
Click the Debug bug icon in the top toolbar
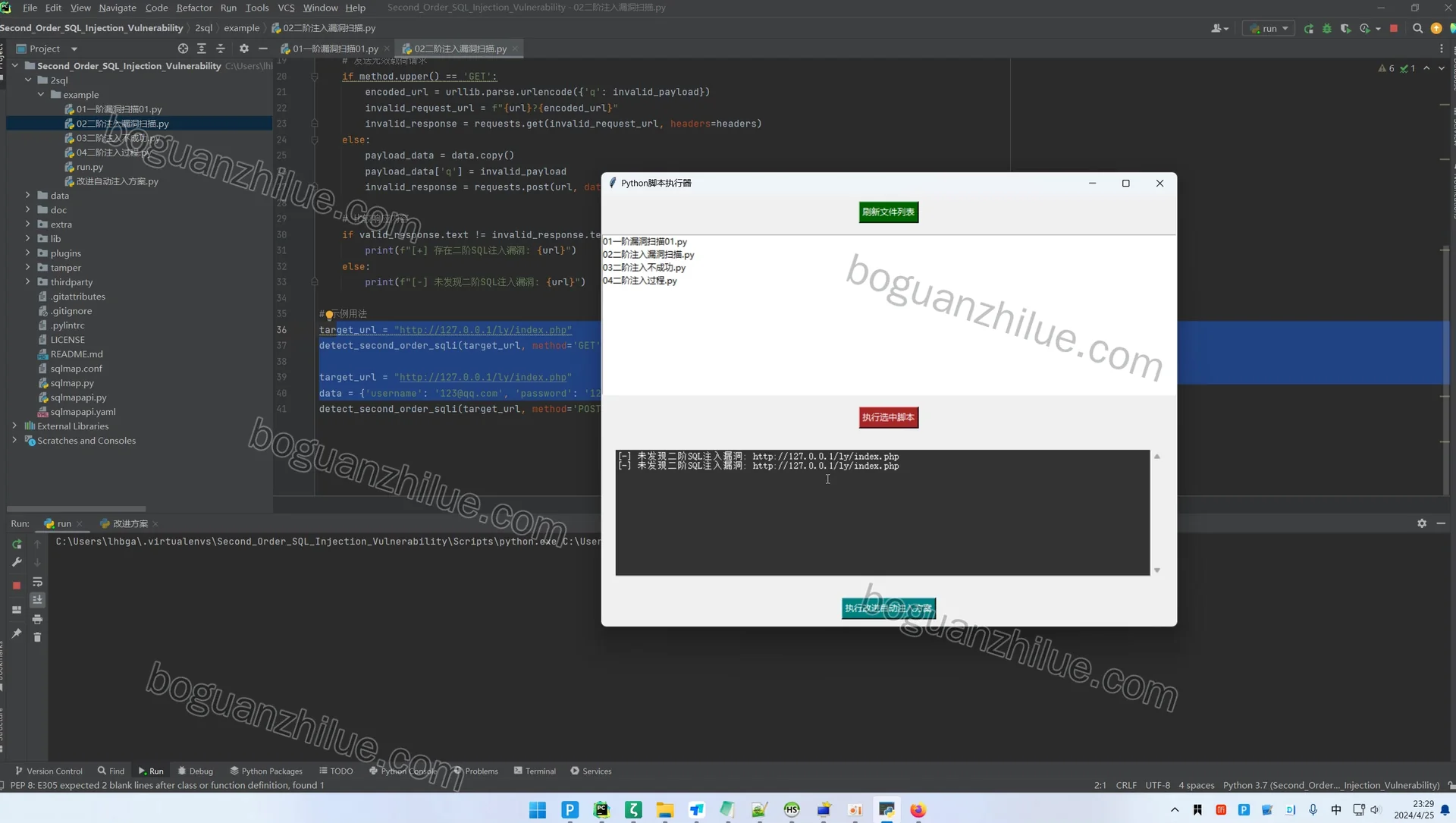coord(1327,28)
